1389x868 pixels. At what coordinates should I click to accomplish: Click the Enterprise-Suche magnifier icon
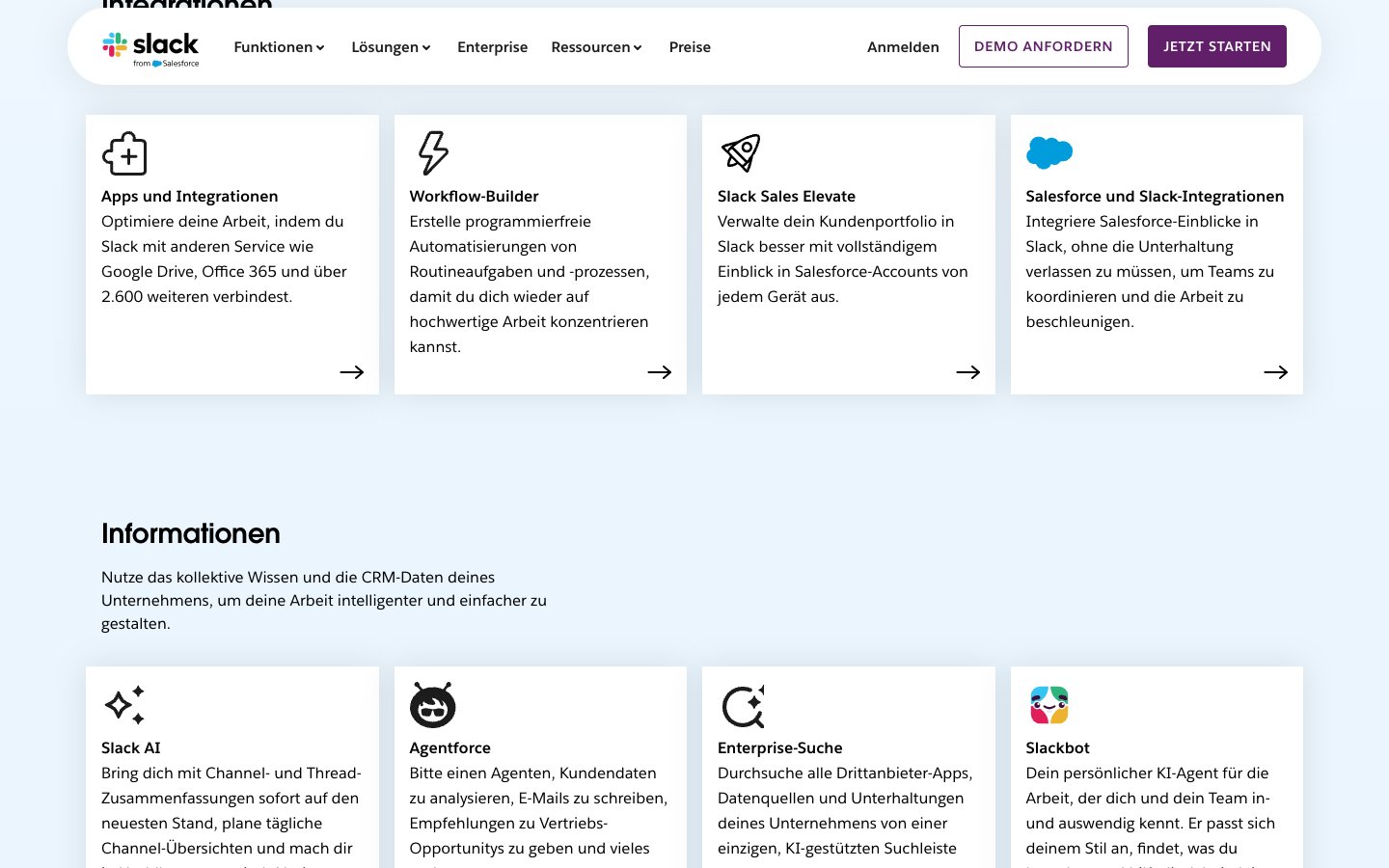point(743,706)
